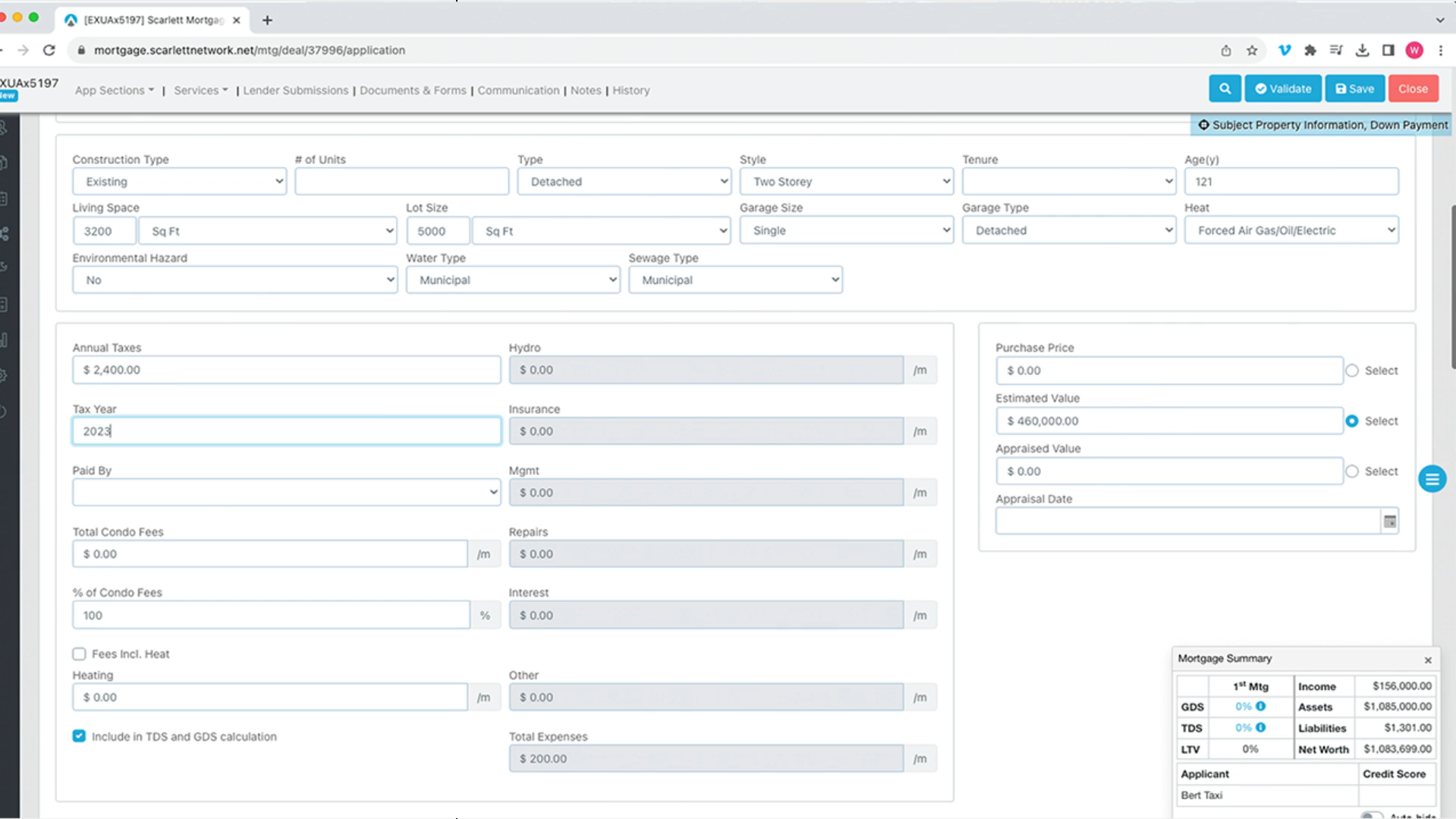The width and height of the screenshot is (1456, 819).
Task: Select the Appraised Value radio button
Action: 1352,471
